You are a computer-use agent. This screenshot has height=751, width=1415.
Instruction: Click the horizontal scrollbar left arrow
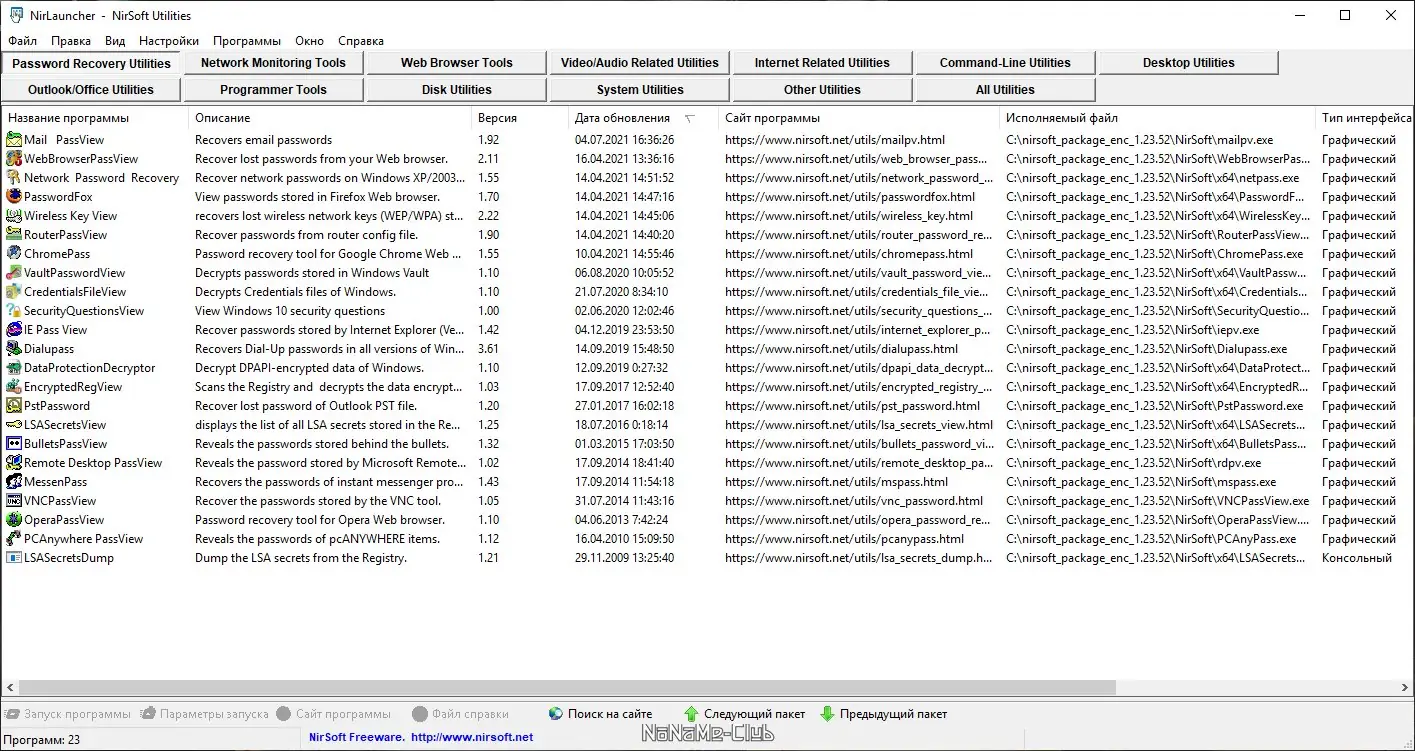click(10, 688)
